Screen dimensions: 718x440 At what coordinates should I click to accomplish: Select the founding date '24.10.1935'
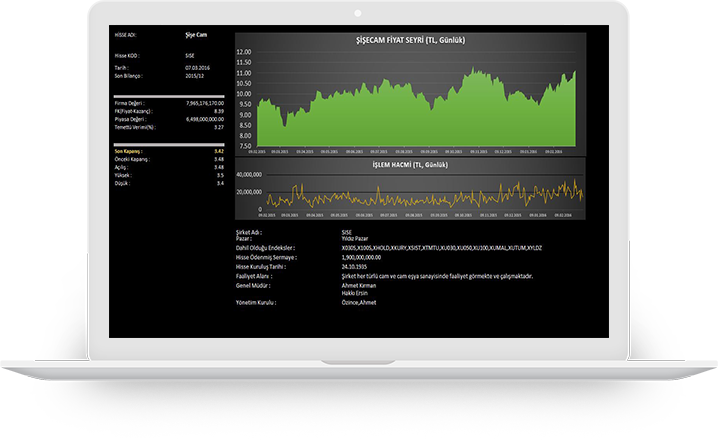coord(354,267)
